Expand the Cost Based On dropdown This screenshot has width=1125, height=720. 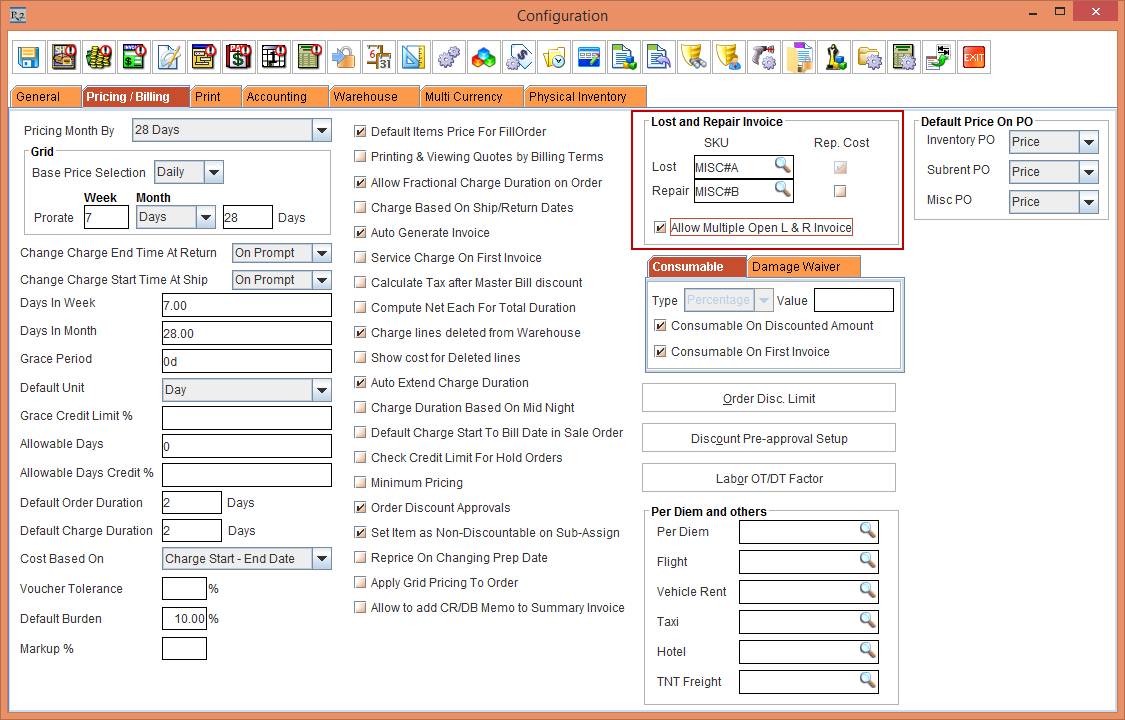coord(321,559)
